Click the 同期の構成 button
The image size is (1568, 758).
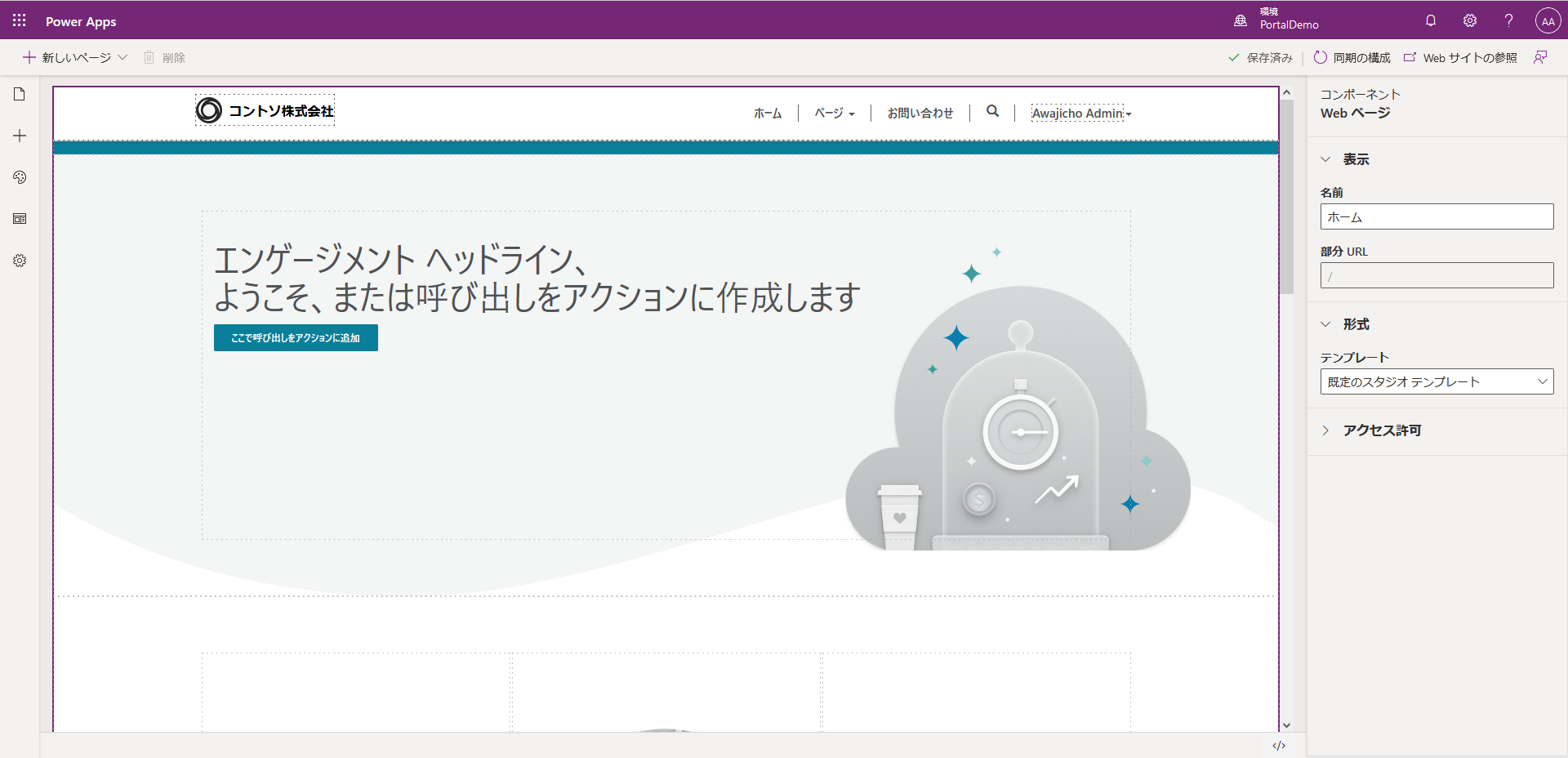[x=1352, y=57]
